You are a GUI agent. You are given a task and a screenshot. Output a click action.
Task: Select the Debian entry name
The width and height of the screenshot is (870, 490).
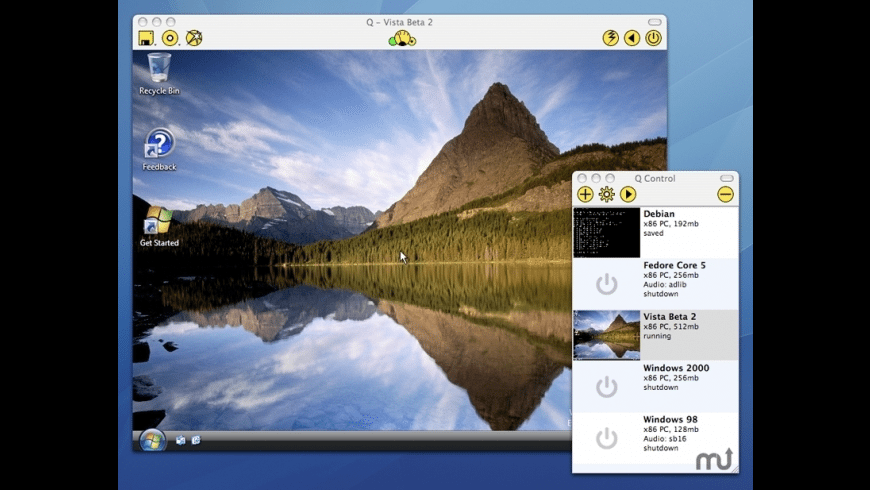659,214
